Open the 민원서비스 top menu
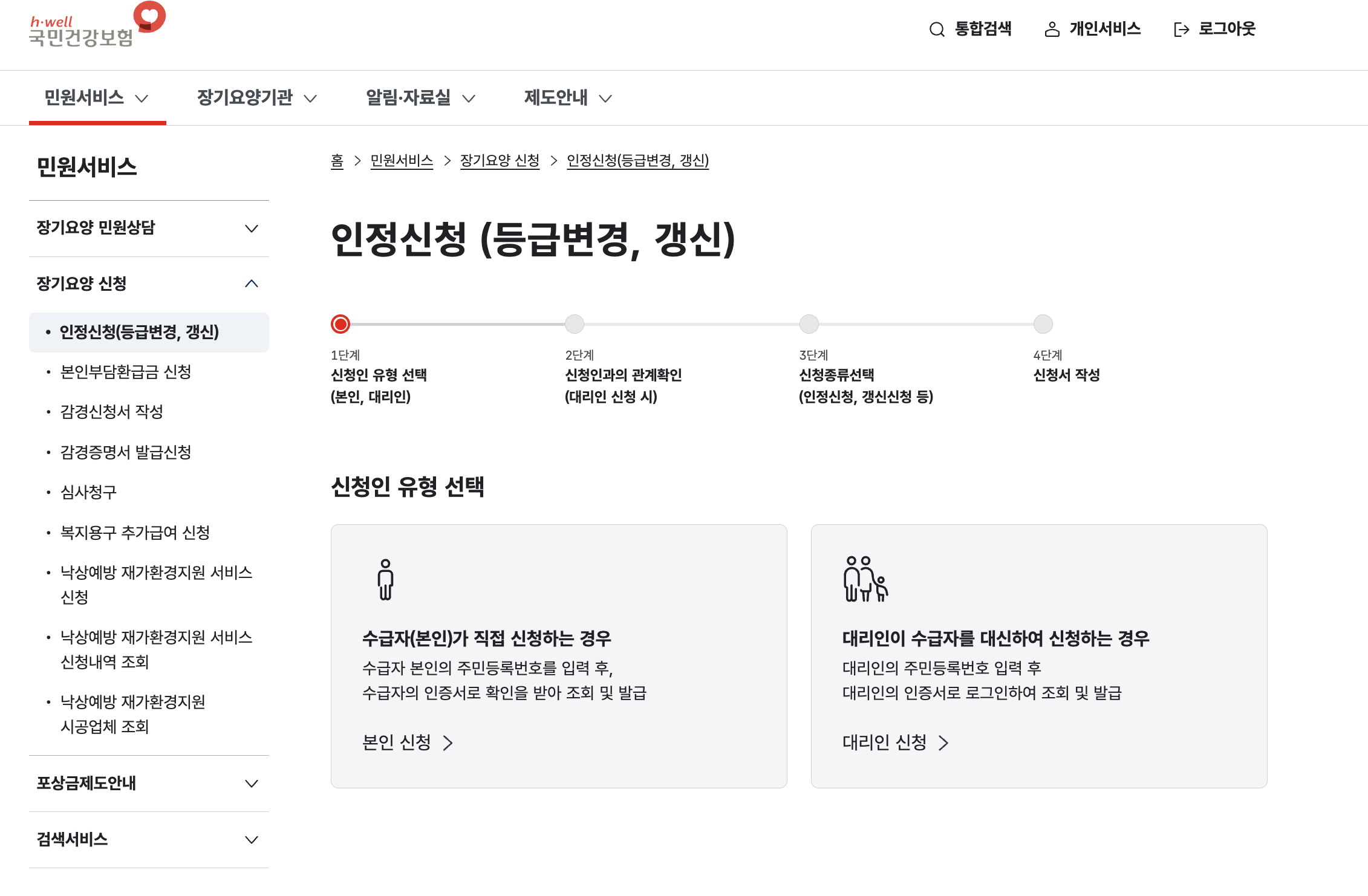The image size is (1368, 896). click(97, 97)
